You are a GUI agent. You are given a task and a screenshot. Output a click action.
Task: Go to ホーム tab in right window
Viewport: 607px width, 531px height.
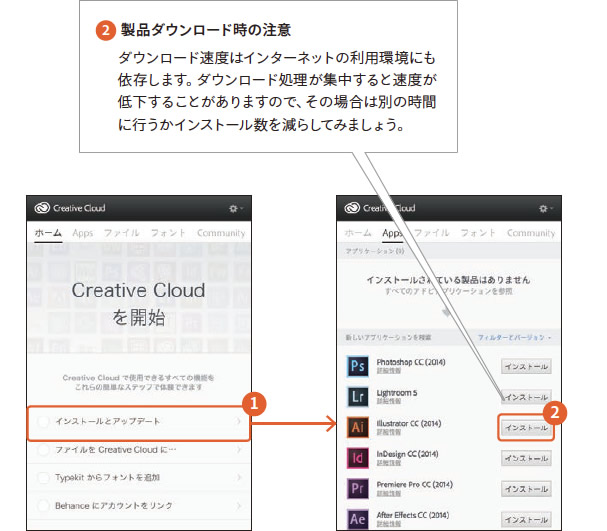click(358, 233)
